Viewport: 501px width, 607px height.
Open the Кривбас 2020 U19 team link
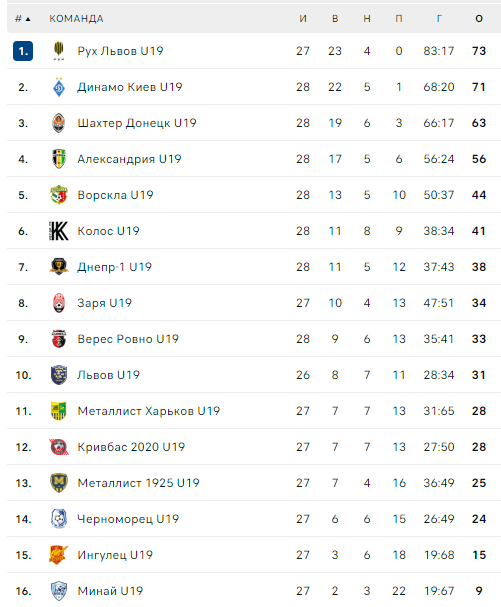click(131, 447)
